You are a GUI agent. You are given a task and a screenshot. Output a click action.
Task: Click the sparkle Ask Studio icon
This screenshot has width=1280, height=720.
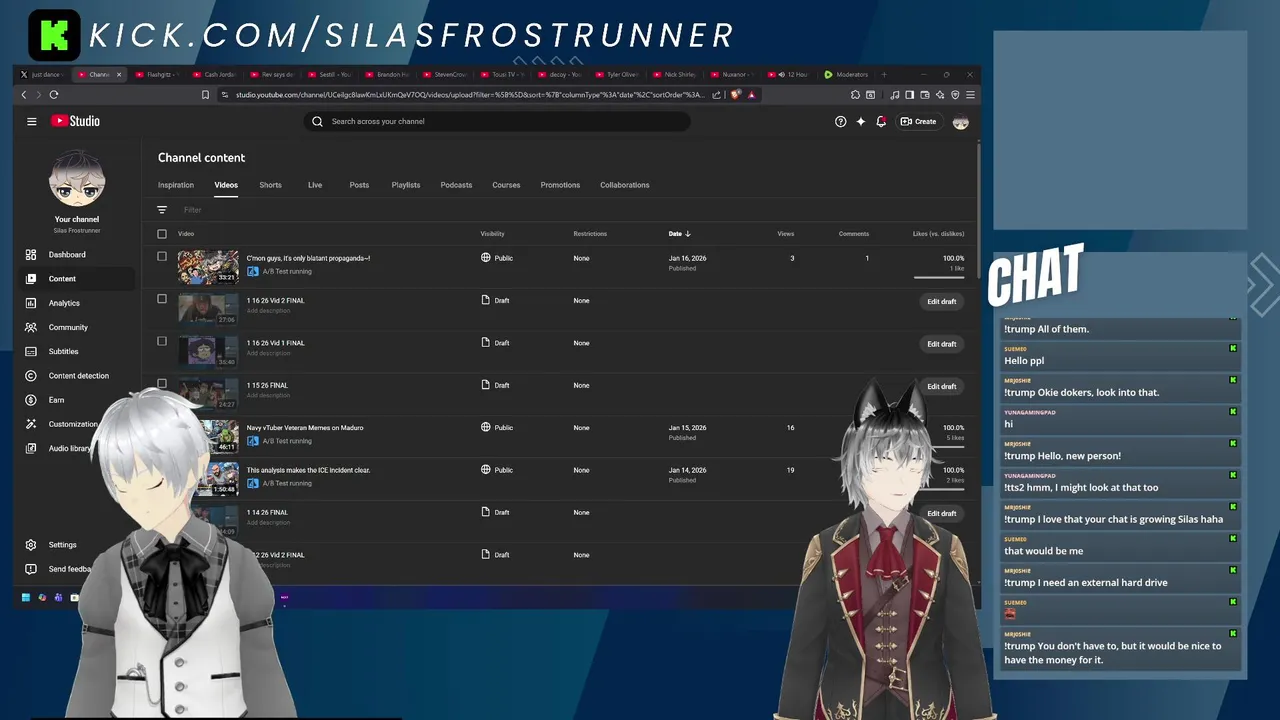[860, 121]
